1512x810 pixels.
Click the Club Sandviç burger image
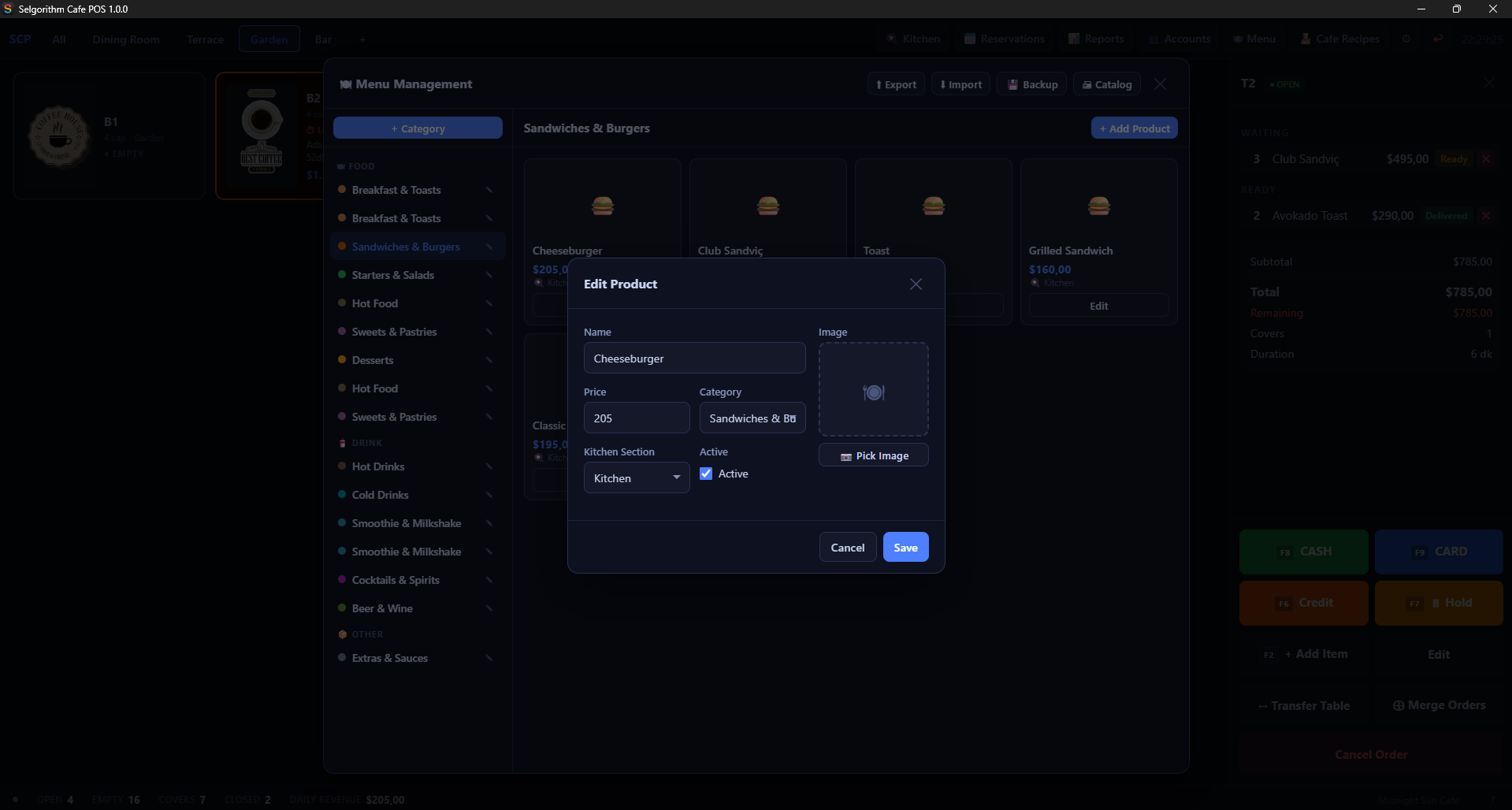[768, 206]
